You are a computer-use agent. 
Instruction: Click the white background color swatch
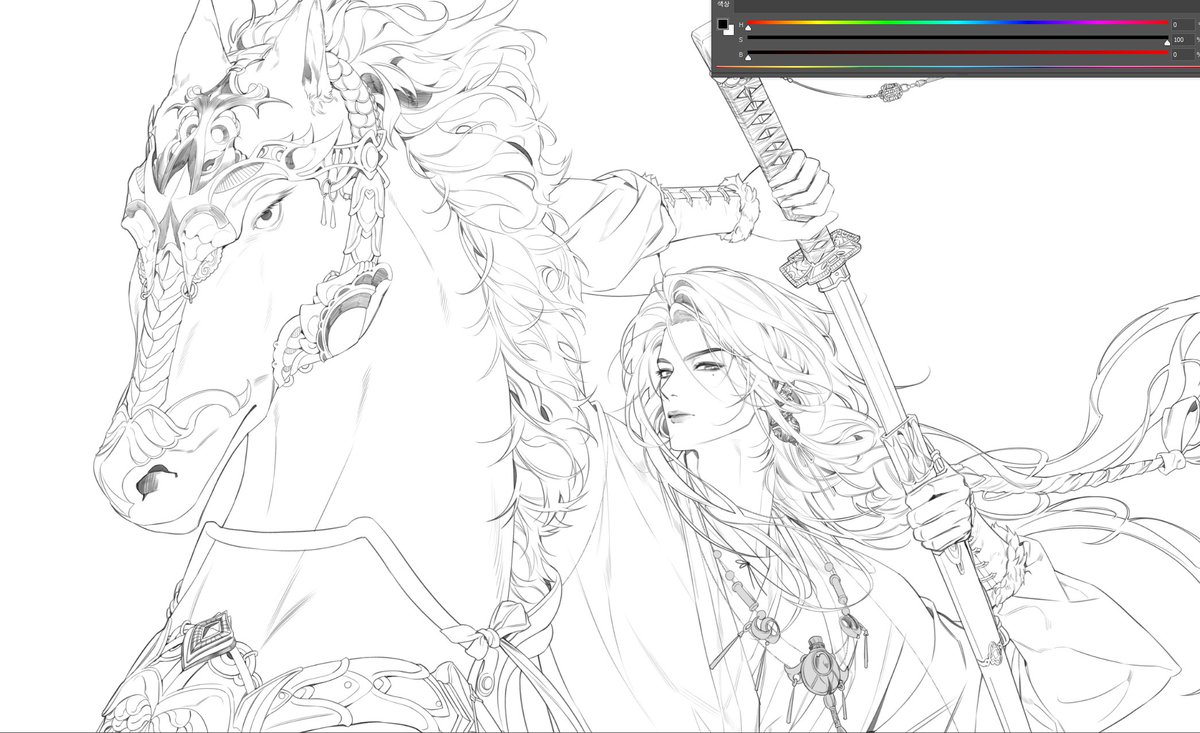tap(729, 31)
